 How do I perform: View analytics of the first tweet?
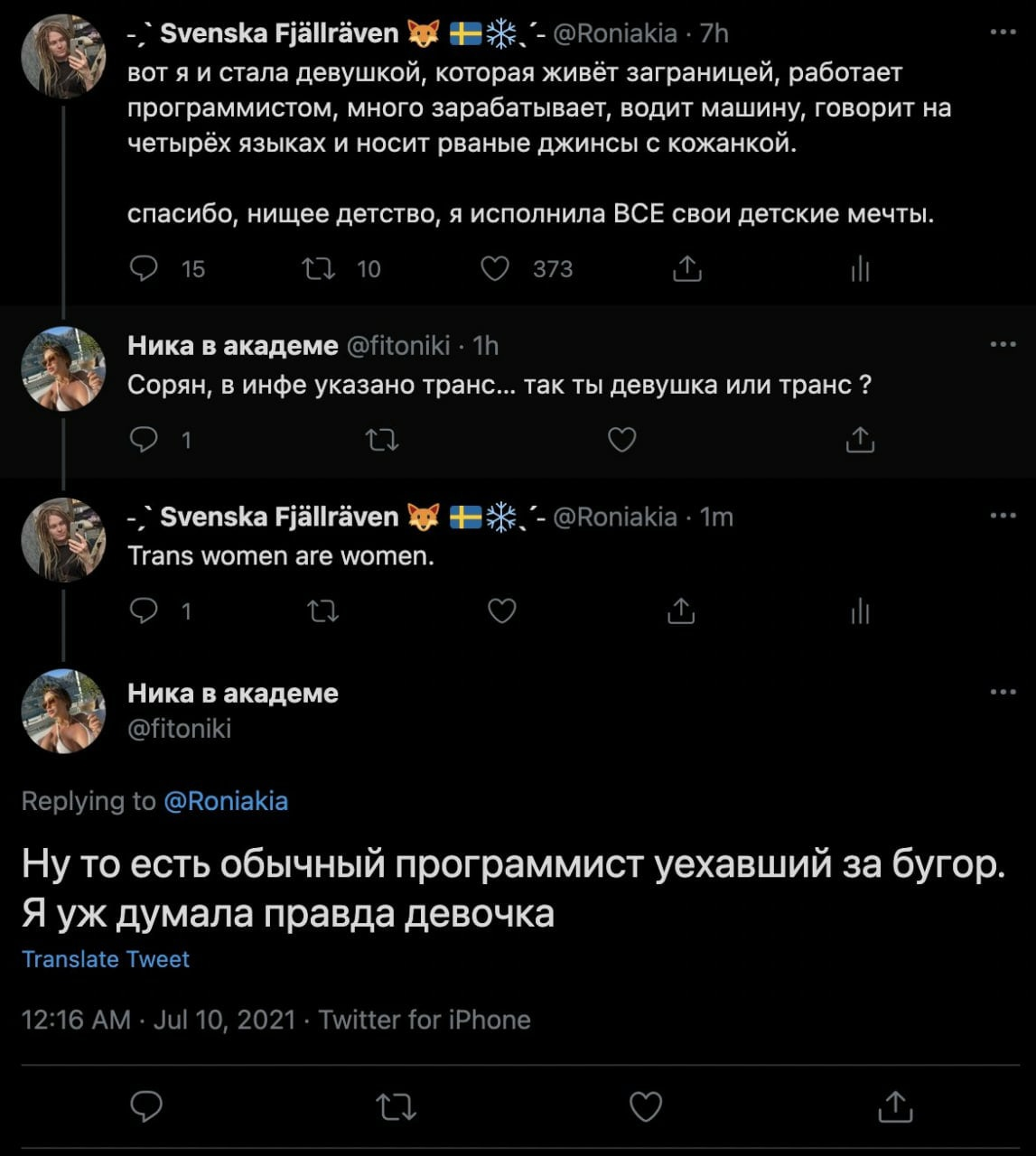click(x=860, y=268)
